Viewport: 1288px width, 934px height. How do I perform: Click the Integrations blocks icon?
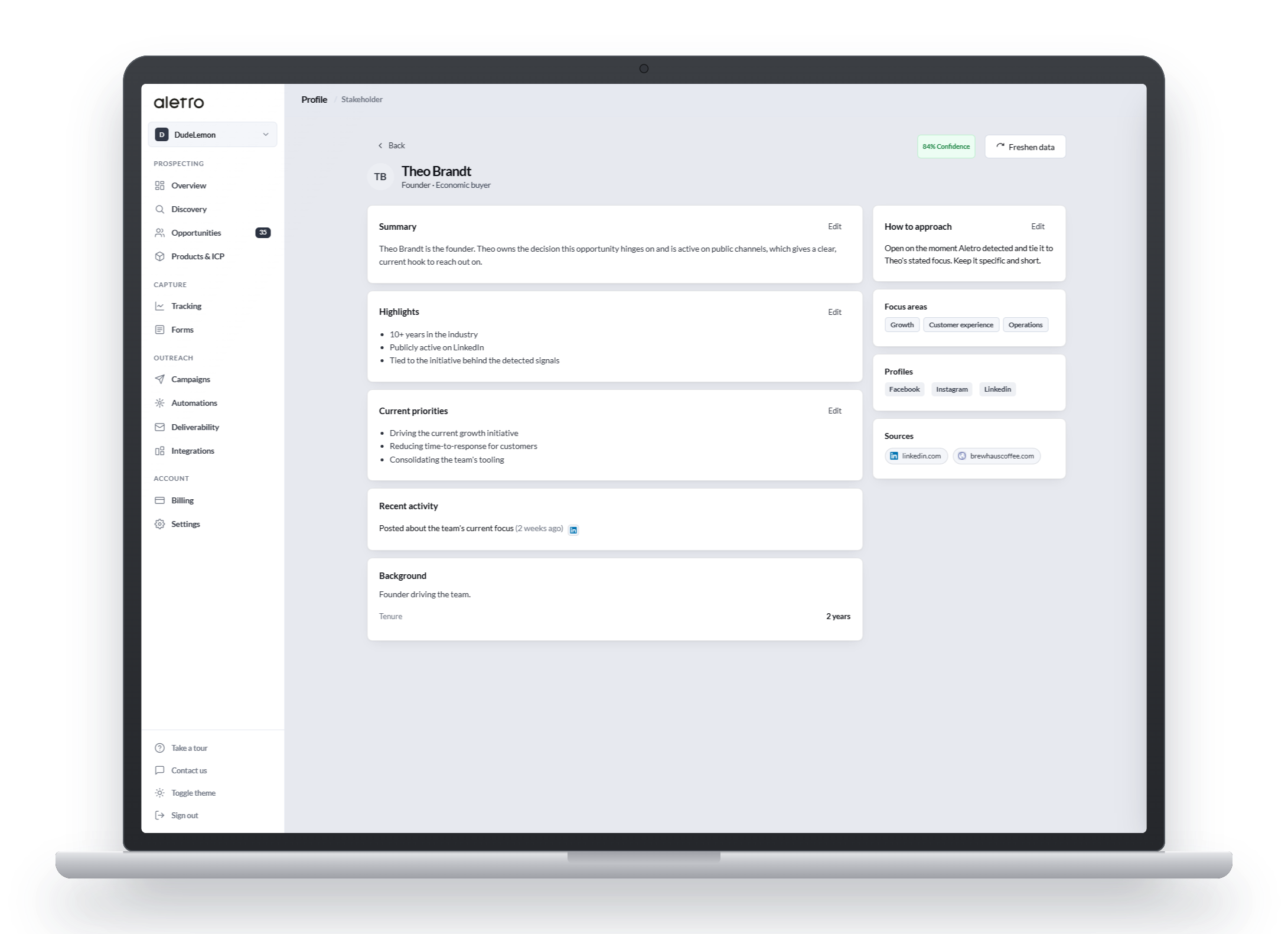pos(159,451)
